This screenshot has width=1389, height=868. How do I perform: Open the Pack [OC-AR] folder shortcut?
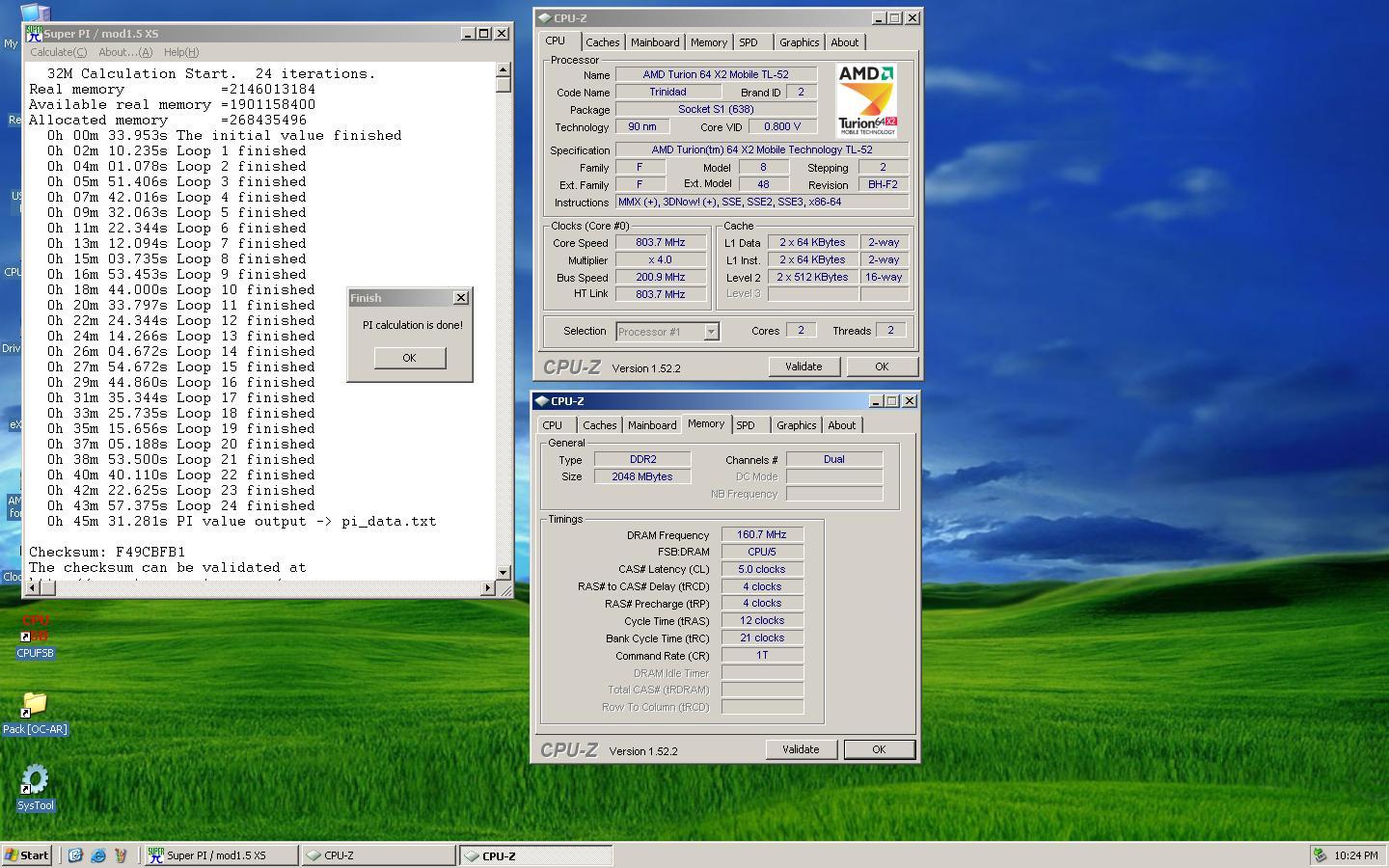[35, 714]
